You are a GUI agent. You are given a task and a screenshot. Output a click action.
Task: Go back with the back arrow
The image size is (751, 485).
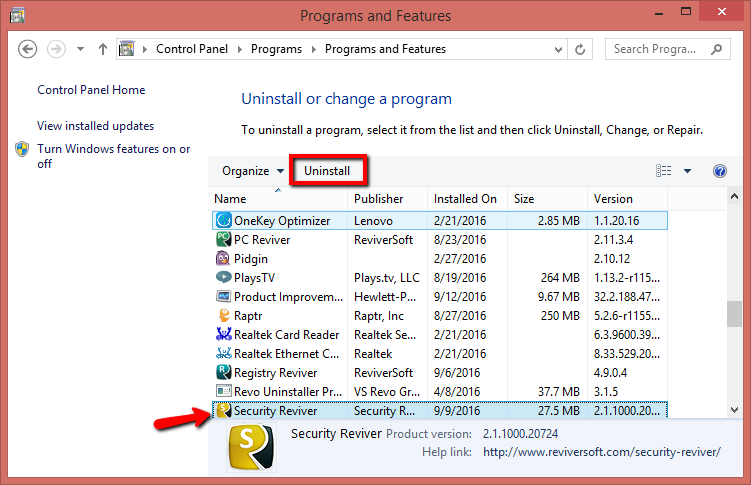[27, 49]
